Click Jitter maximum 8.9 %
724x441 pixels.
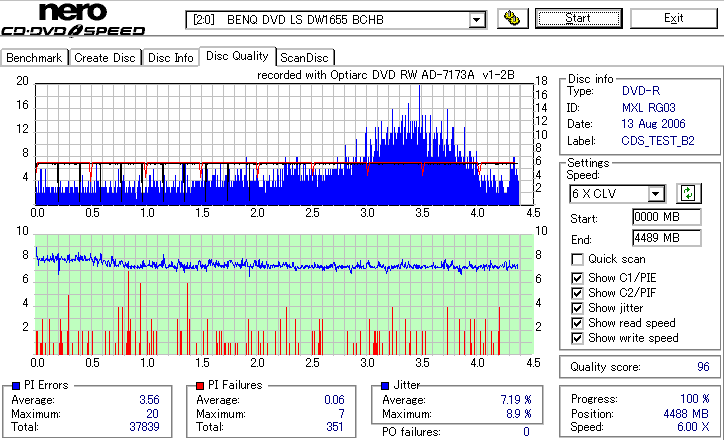(x=519, y=414)
